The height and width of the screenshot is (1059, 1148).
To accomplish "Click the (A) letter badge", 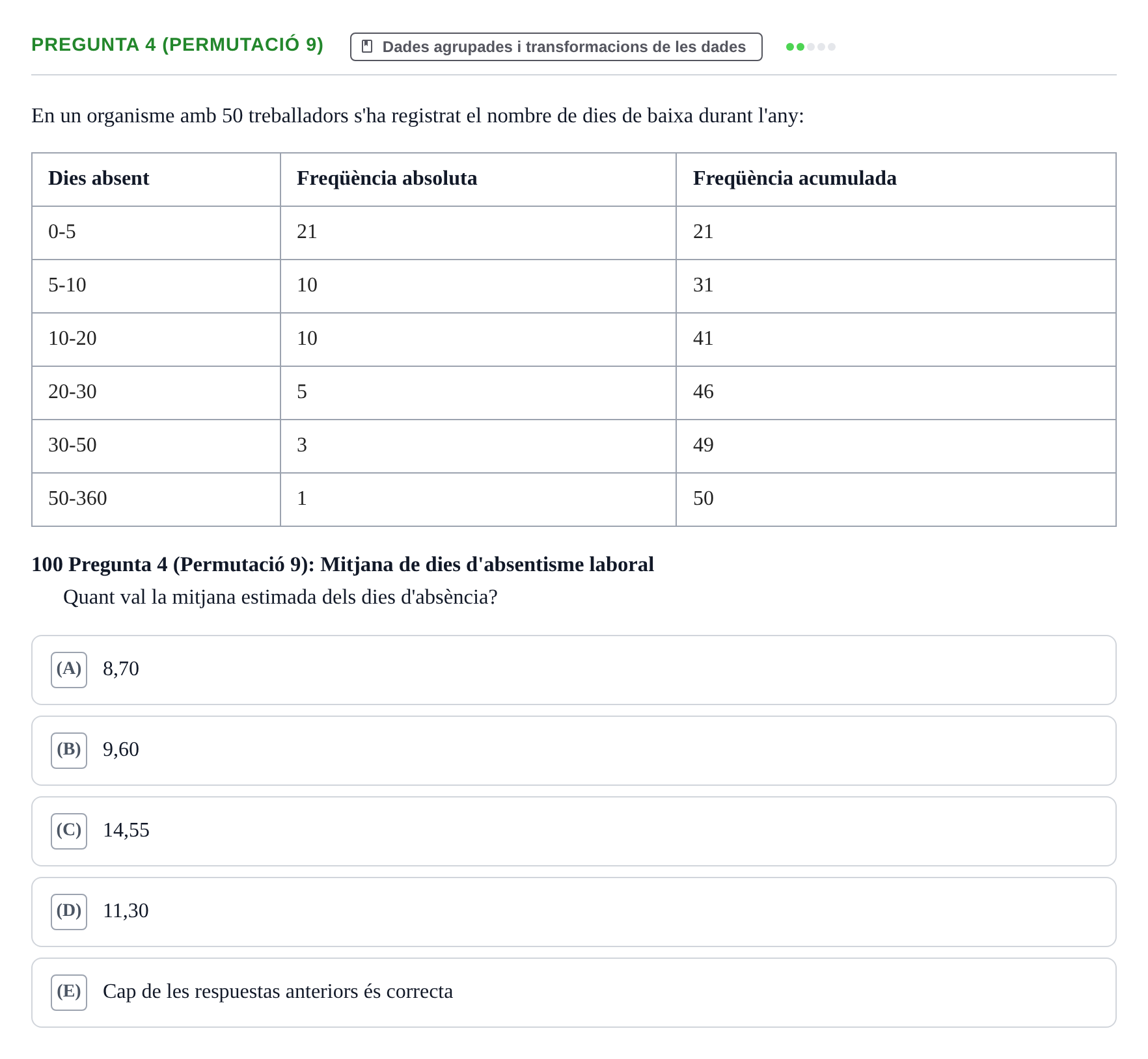I will tap(69, 670).
